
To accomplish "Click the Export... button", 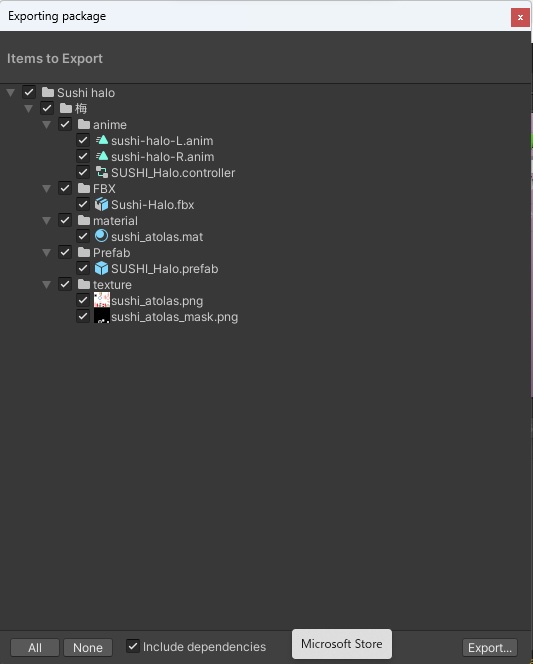I will tap(490, 647).
